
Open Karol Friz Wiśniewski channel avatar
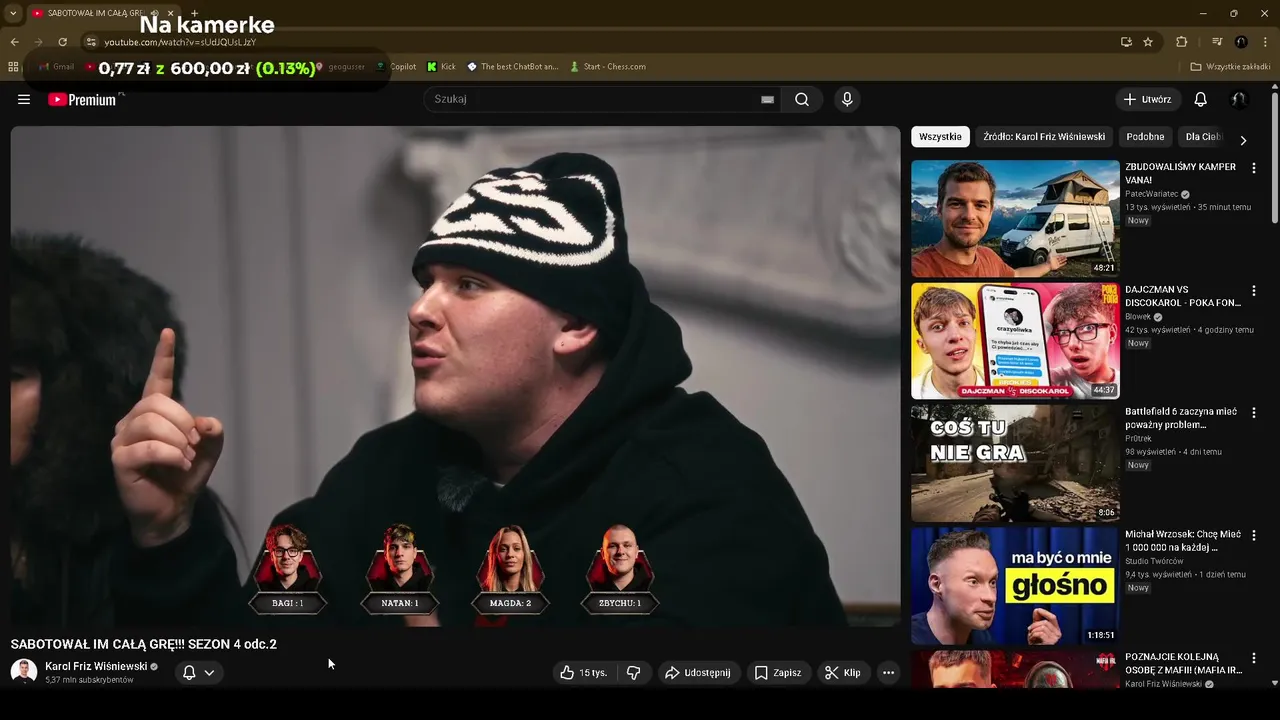tap(24, 672)
